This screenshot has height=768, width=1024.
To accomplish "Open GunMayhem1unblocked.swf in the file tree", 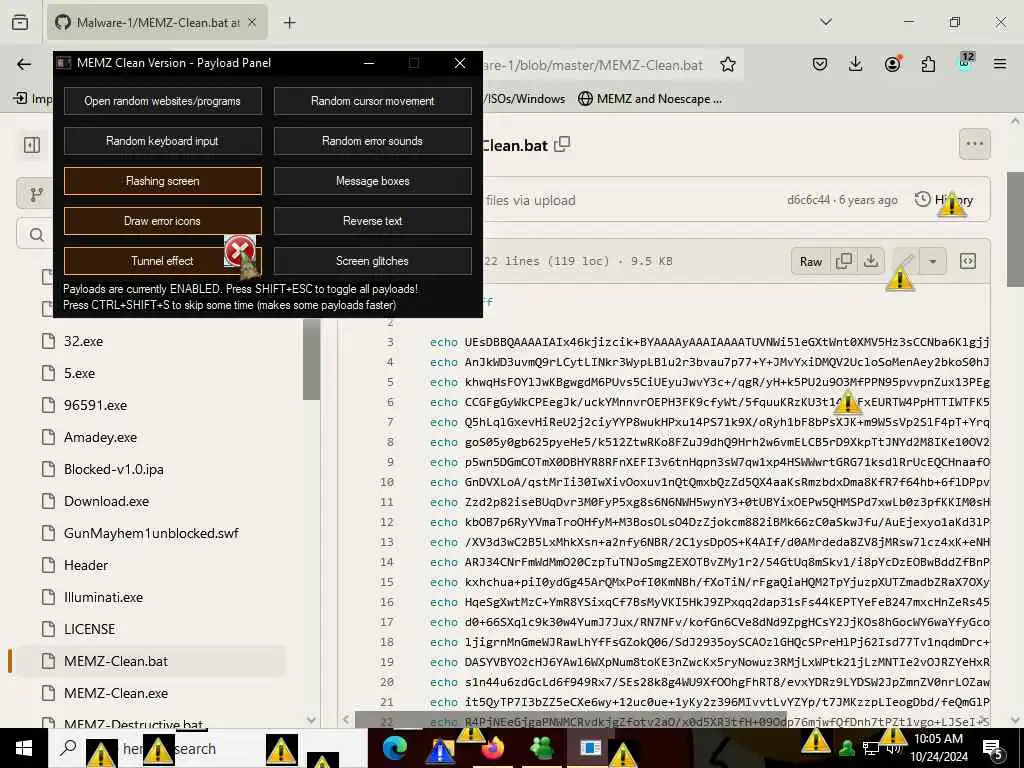I will coord(151,533).
